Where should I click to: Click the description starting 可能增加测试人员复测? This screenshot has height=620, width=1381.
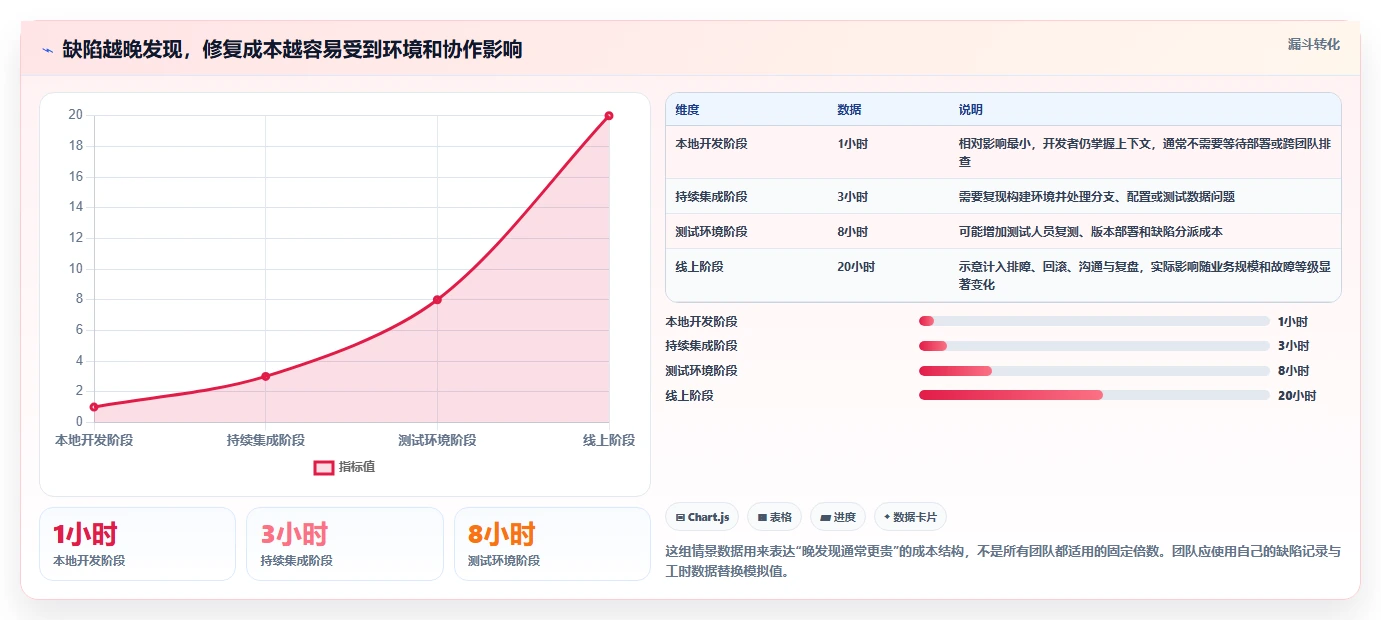[1090, 232]
